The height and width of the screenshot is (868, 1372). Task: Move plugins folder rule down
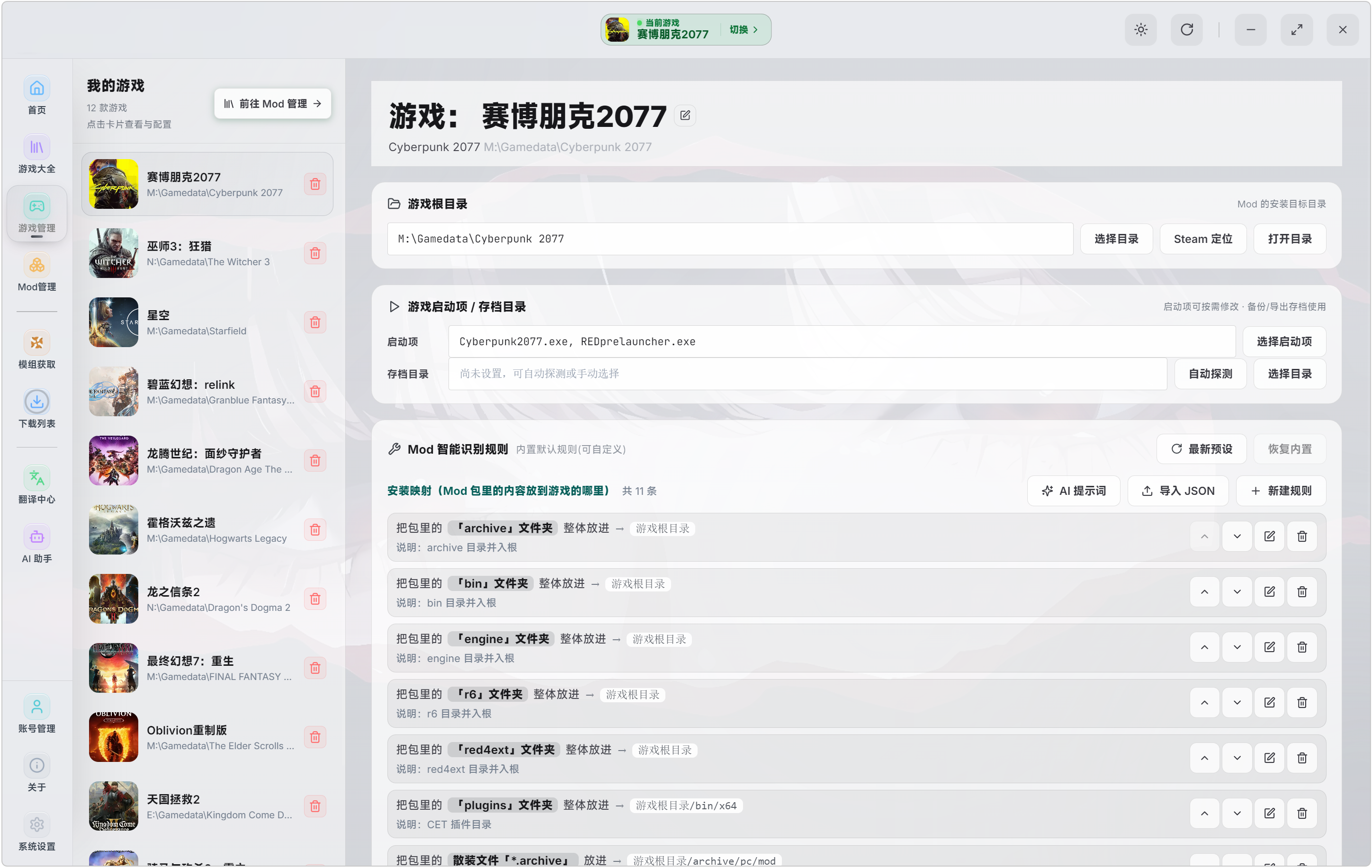coord(1237,814)
